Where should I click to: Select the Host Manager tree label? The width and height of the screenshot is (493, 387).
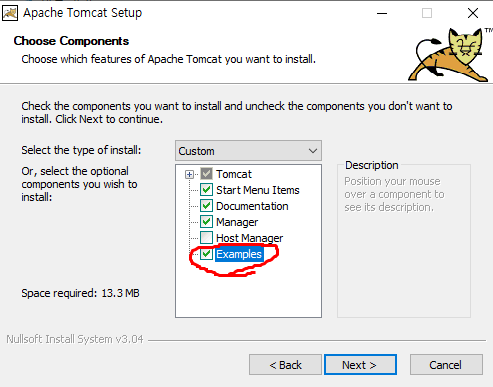coord(249,238)
